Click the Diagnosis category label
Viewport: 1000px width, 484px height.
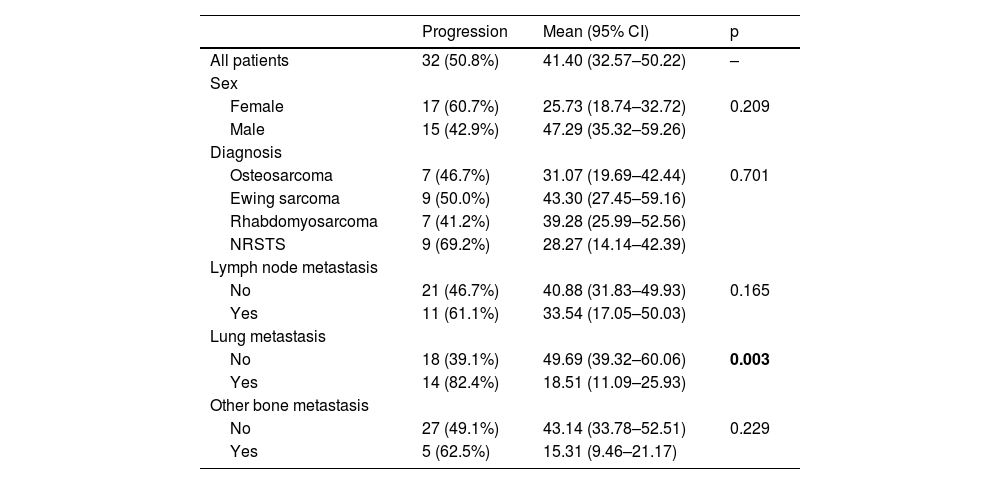pyautogui.click(x=245, y=153)
